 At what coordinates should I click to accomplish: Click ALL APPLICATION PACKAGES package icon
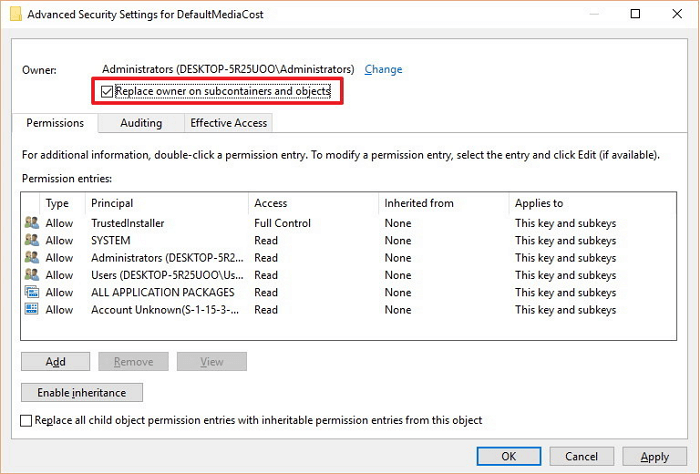point(32,292)
